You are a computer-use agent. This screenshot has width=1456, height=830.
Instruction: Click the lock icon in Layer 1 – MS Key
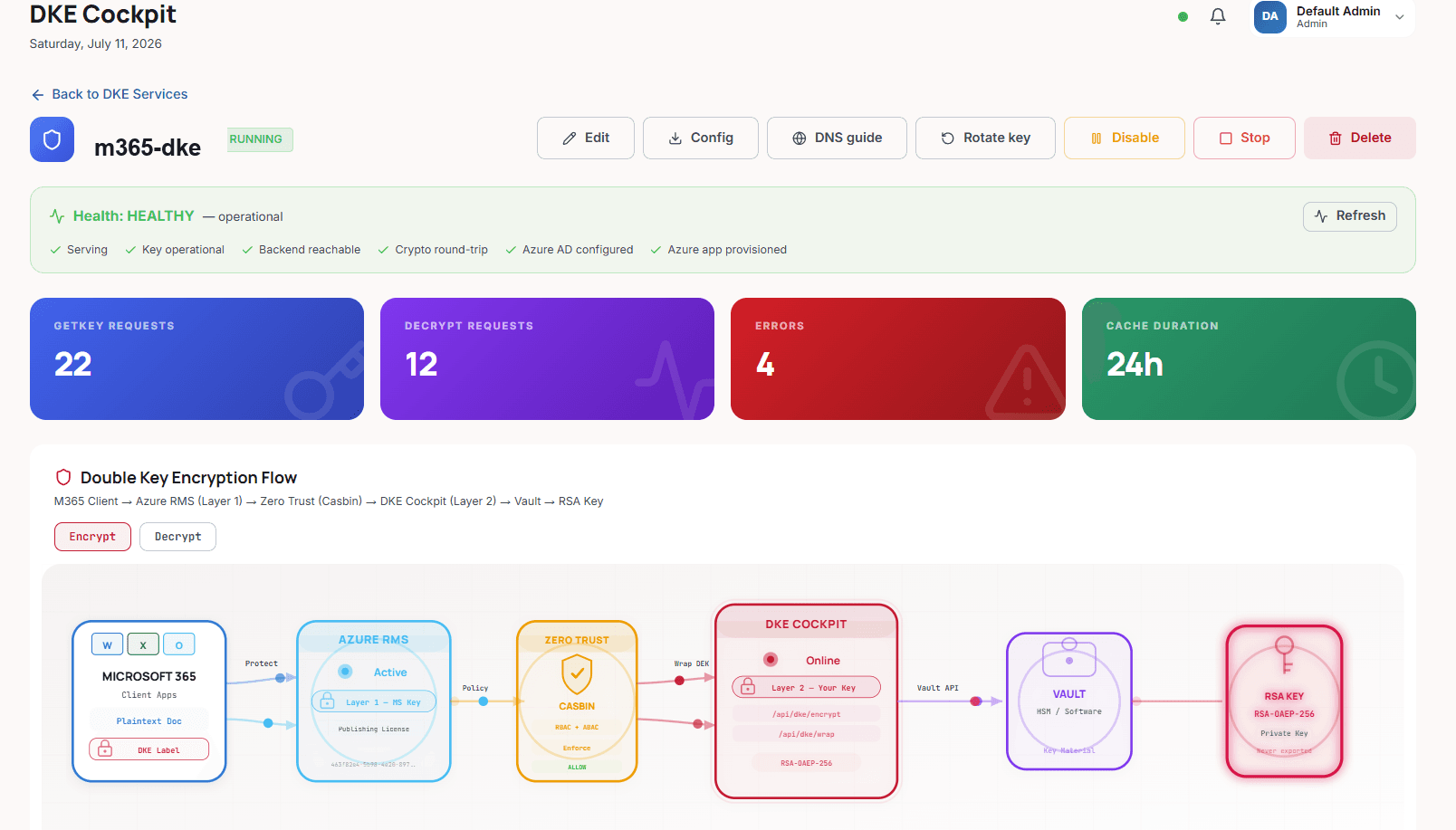328,701
